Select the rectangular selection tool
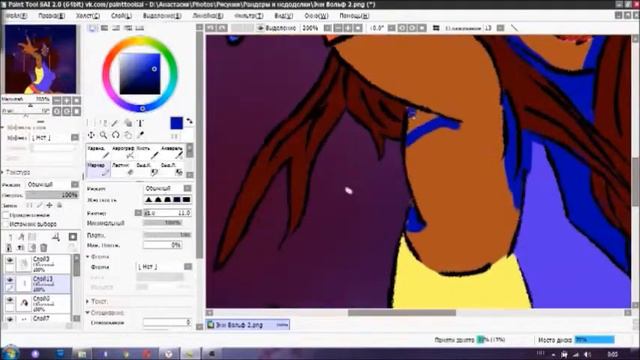 tap(91, 123)
